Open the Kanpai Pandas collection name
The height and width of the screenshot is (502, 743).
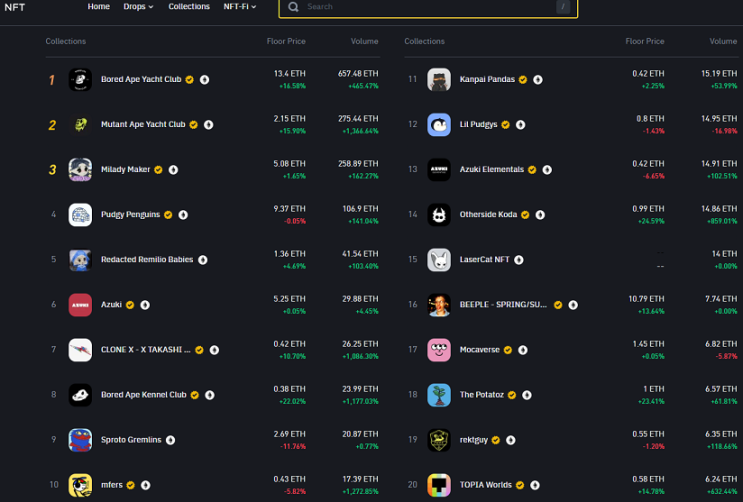[487, 79]
